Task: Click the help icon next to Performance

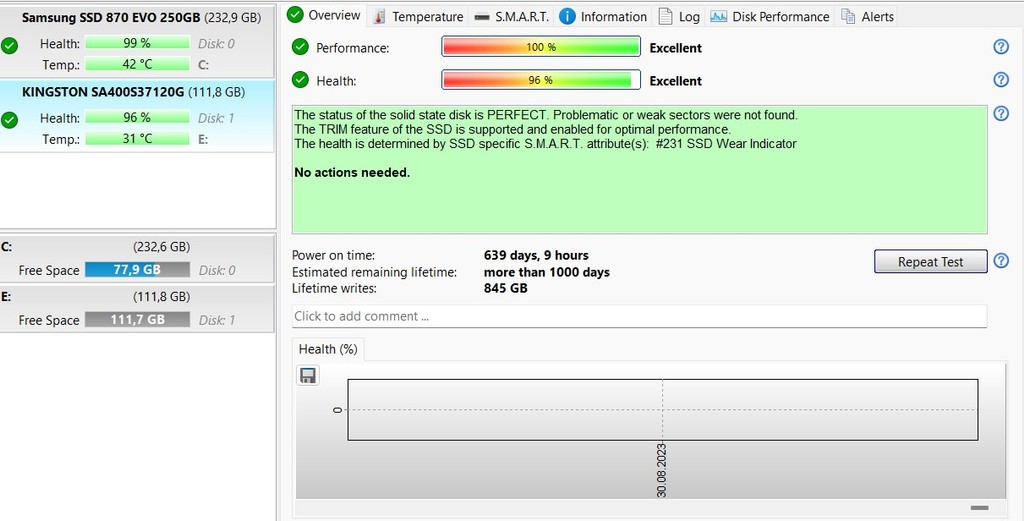Action: tap(1001, 46)
